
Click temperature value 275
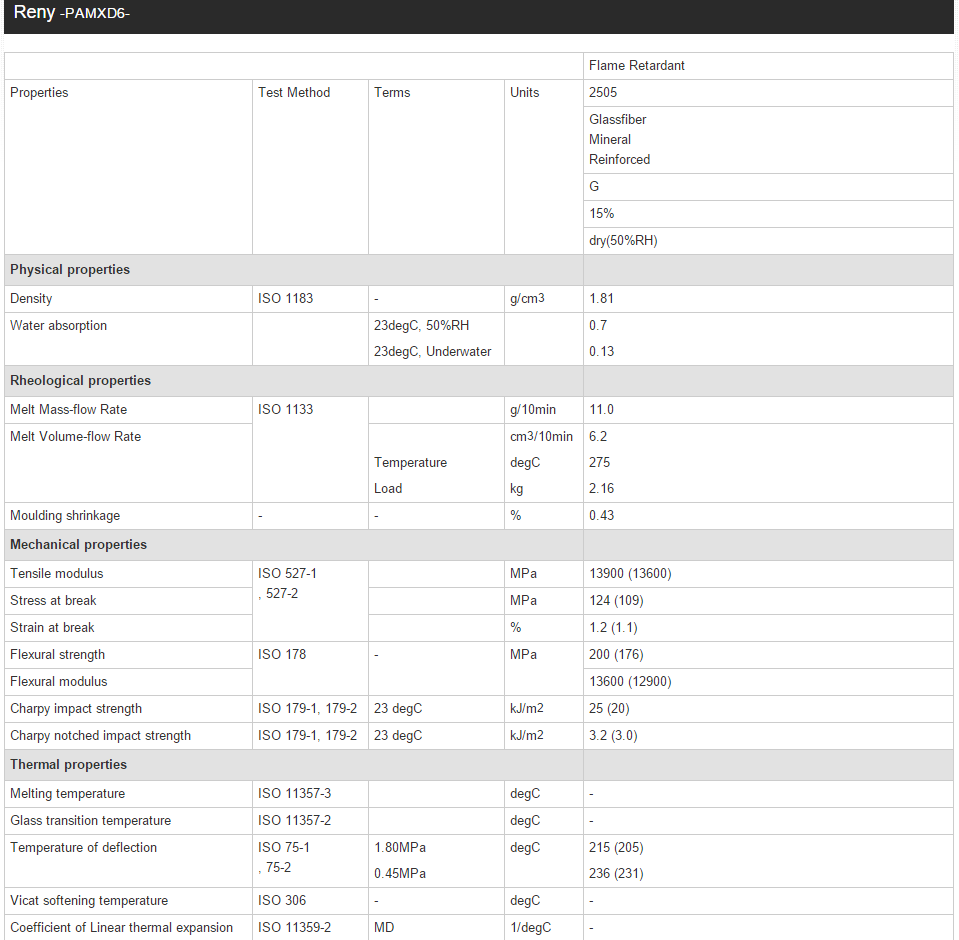(x=599, y=462)
